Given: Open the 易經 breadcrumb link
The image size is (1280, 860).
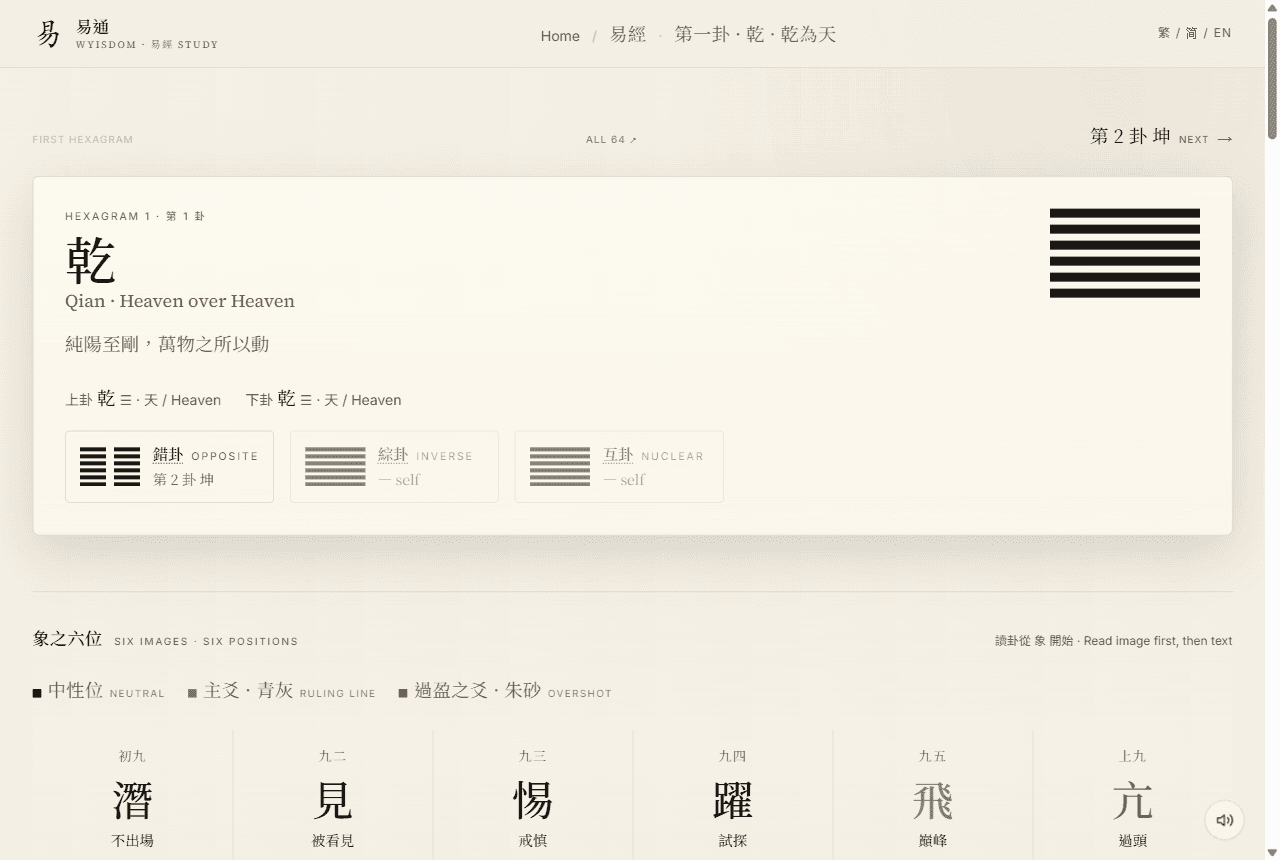Looking at the screenshot, I should pyautogui.click(x=628, y=35).
